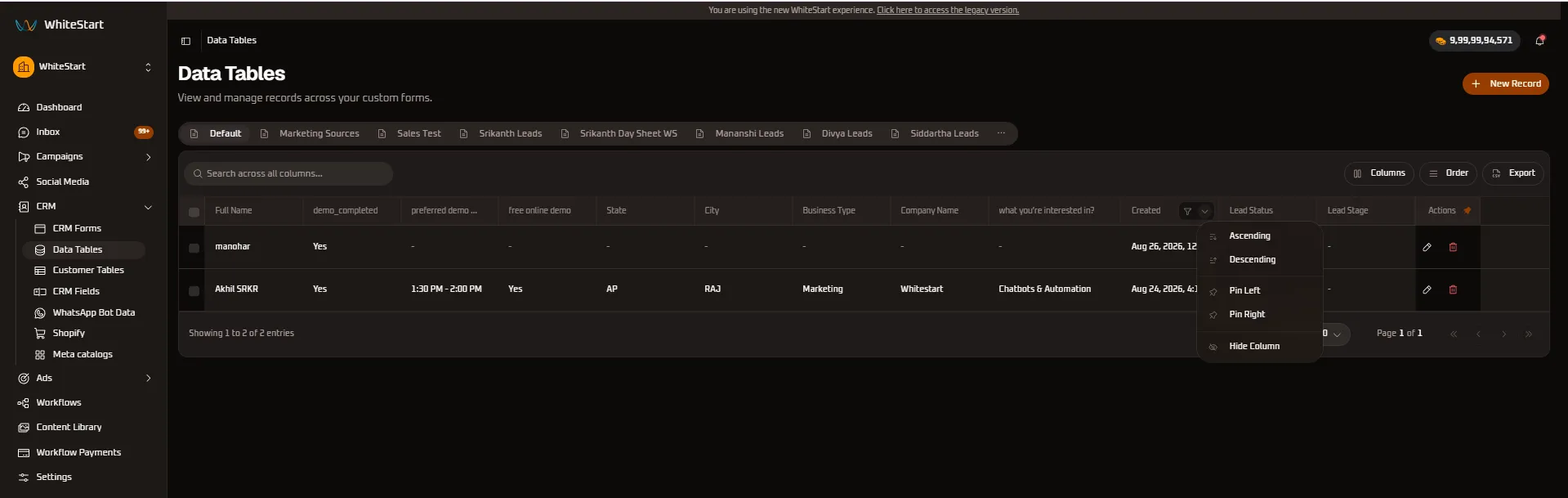Delete the Akhil SRKR record
Viewport: 1568px width, 498px height.
(x=1453, y=289)
